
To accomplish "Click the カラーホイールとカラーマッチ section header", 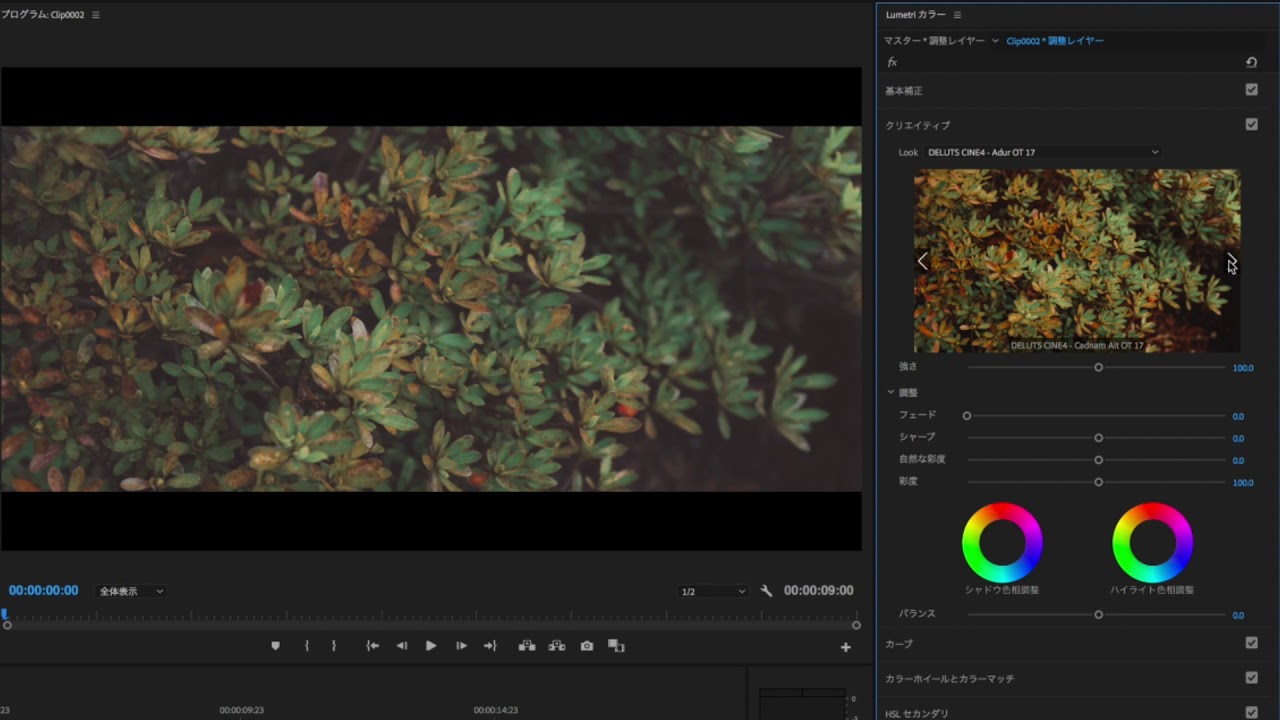I will coord(949,678).
